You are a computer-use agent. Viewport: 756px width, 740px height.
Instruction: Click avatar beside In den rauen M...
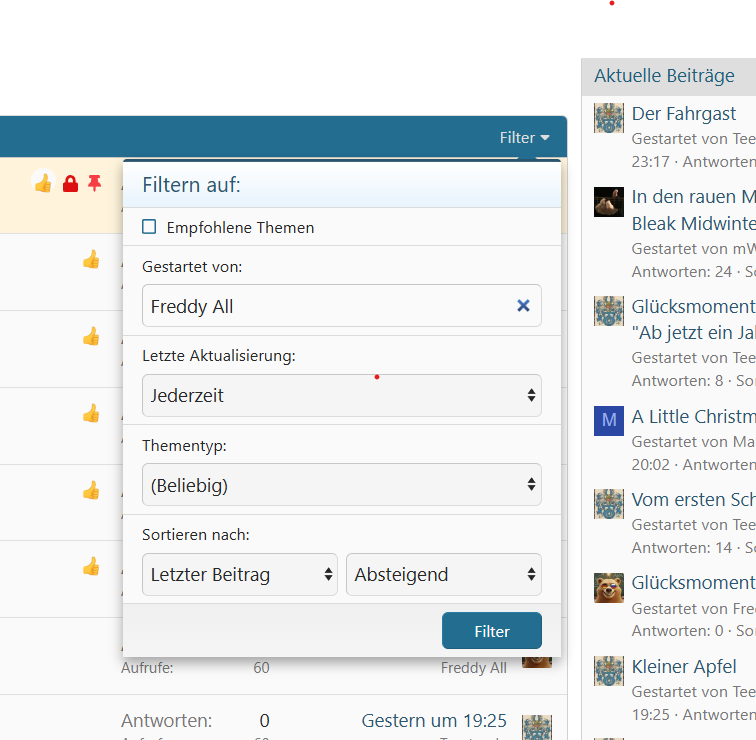click(609, 202)
